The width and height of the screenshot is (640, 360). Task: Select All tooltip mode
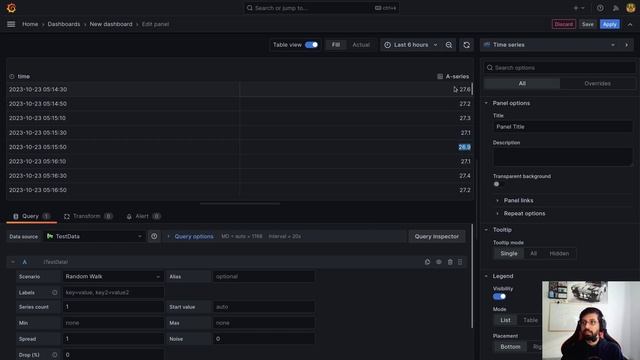(533, 253)
